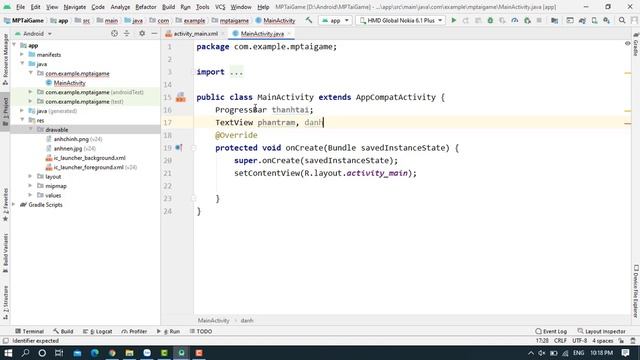Open notification center on taskbar

625,353
